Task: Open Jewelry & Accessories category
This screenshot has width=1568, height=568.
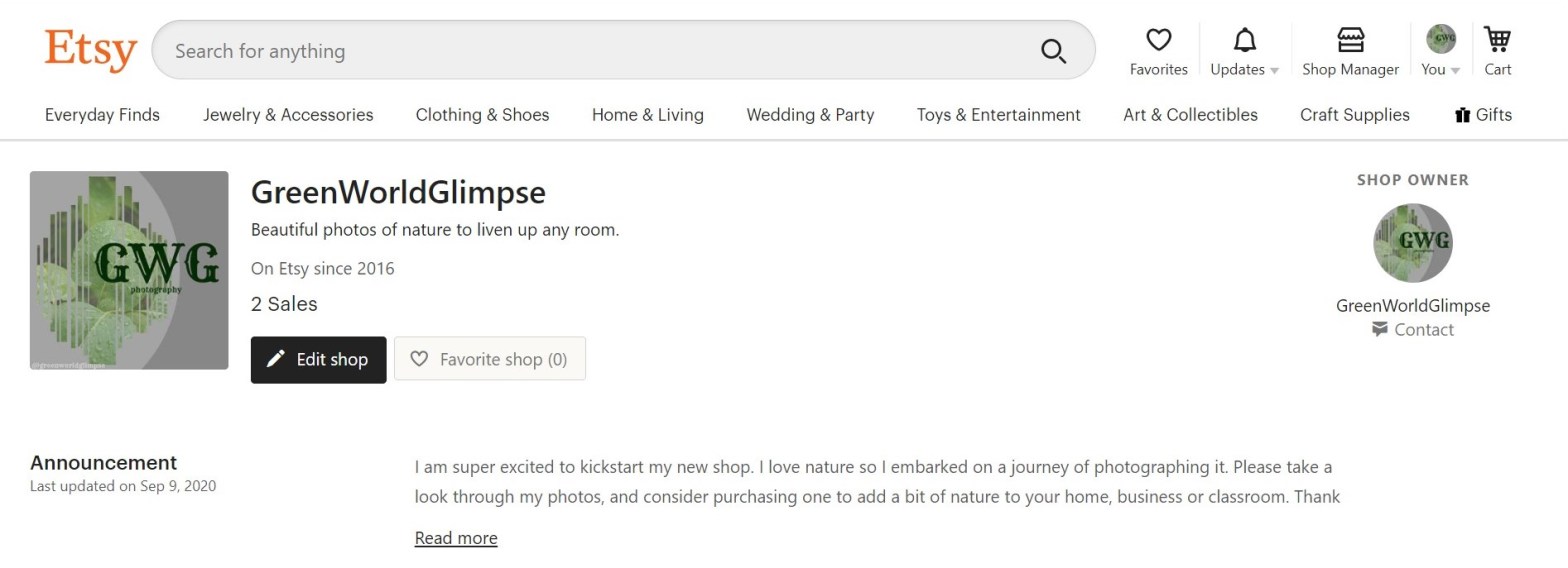Action: pyautogui.click(x=288, y=115)
